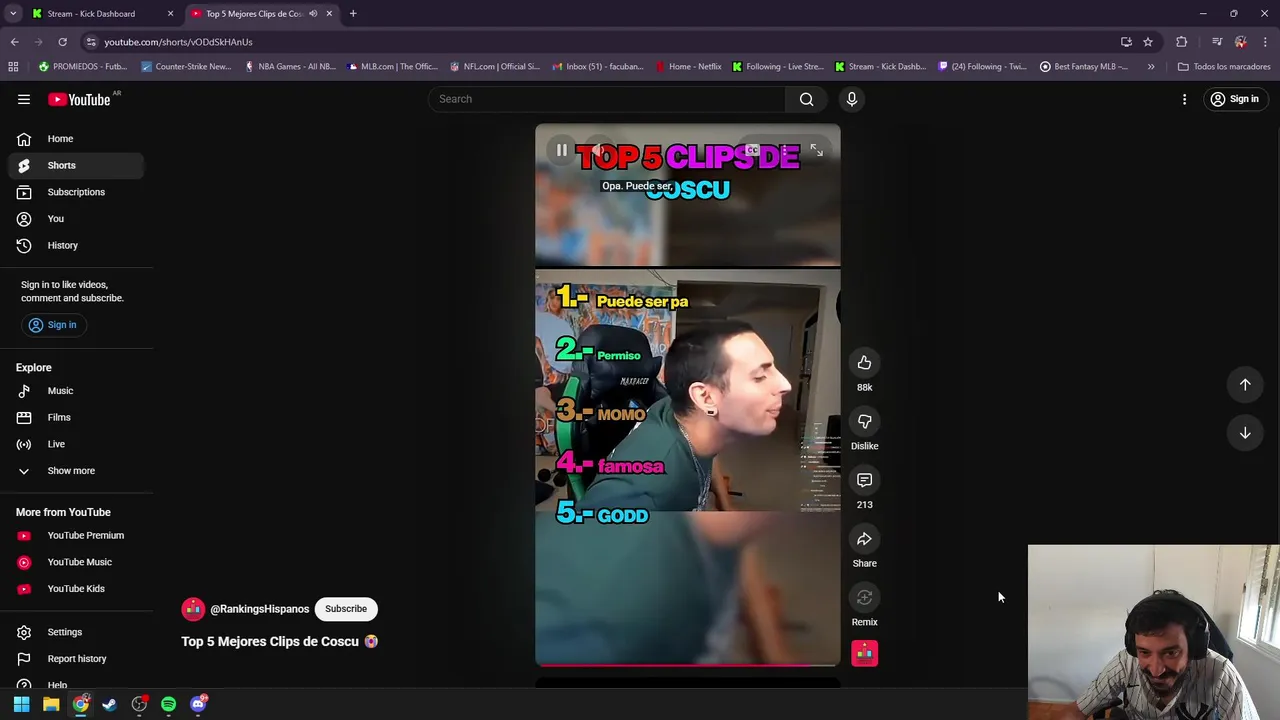Click the Dislike thumbs-down button

tap(864, 421)
